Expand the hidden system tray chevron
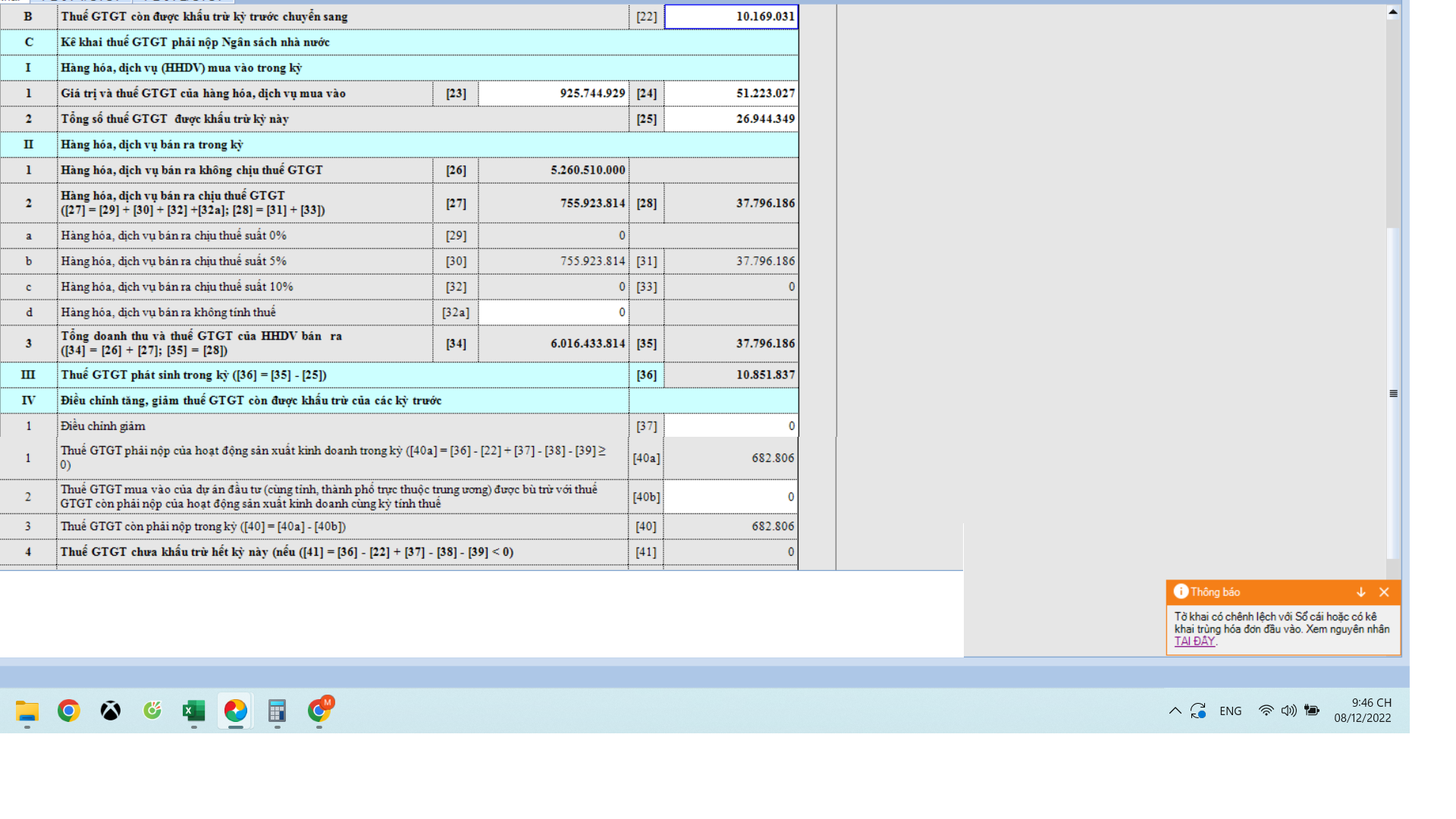The image size is (1456, 819). pyautogui.click(x=1175, y=711)
